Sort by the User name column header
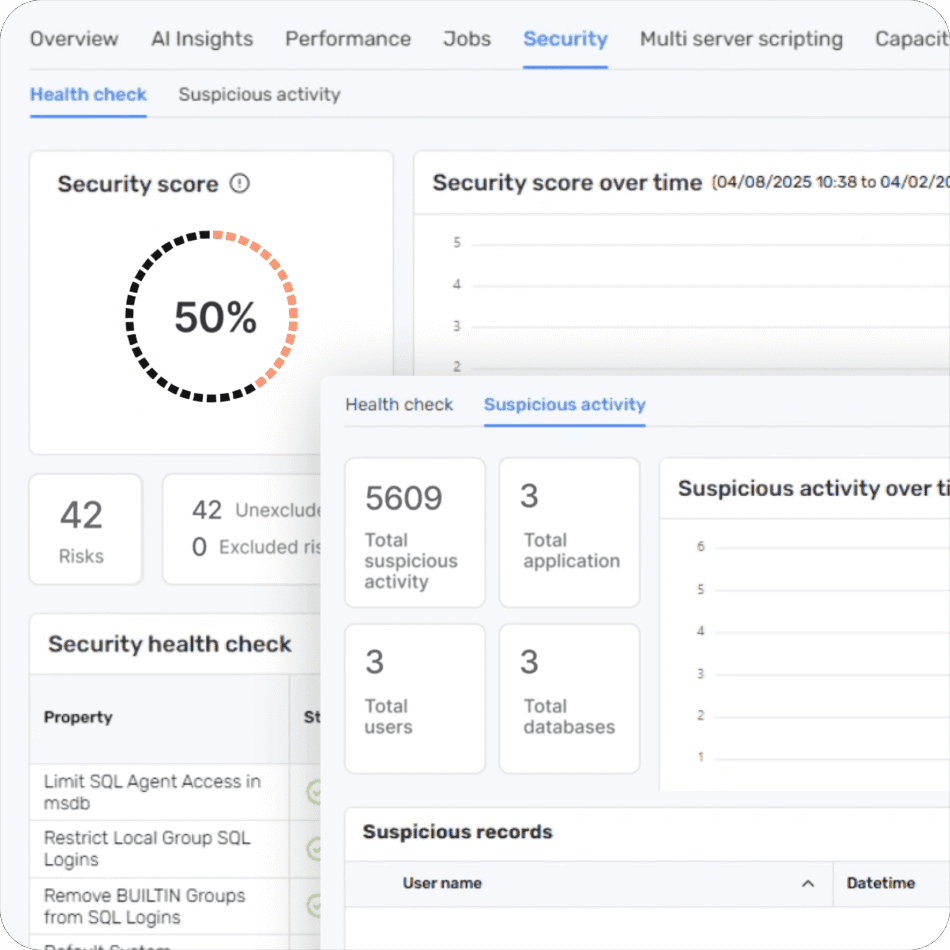The width and height of the screenshot is (950, 950). pos(589,883)
